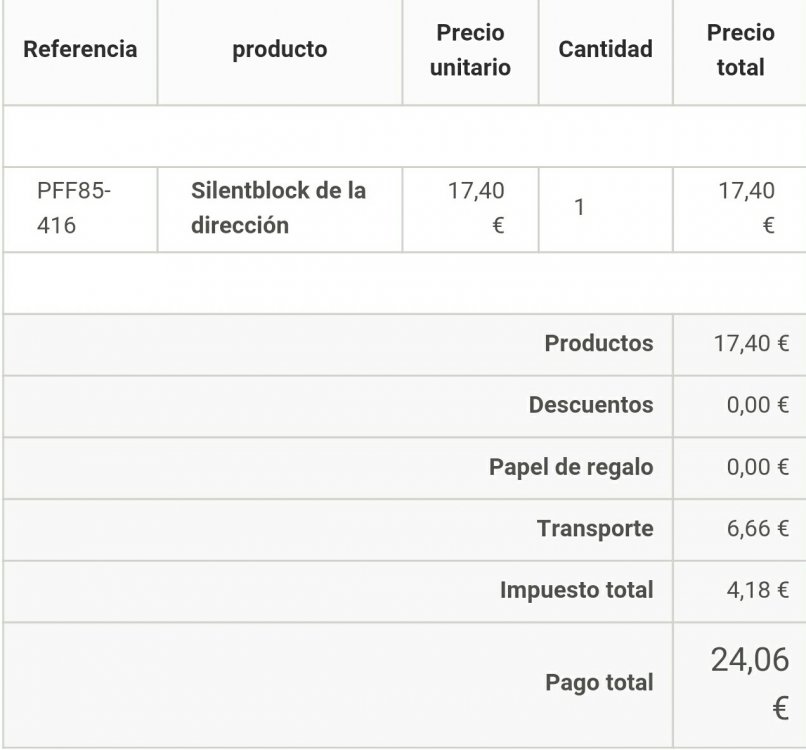The height and width of the screenshot is (750, 806).
Task: Click the Precio unitario column header
Action: pos(470,50)
